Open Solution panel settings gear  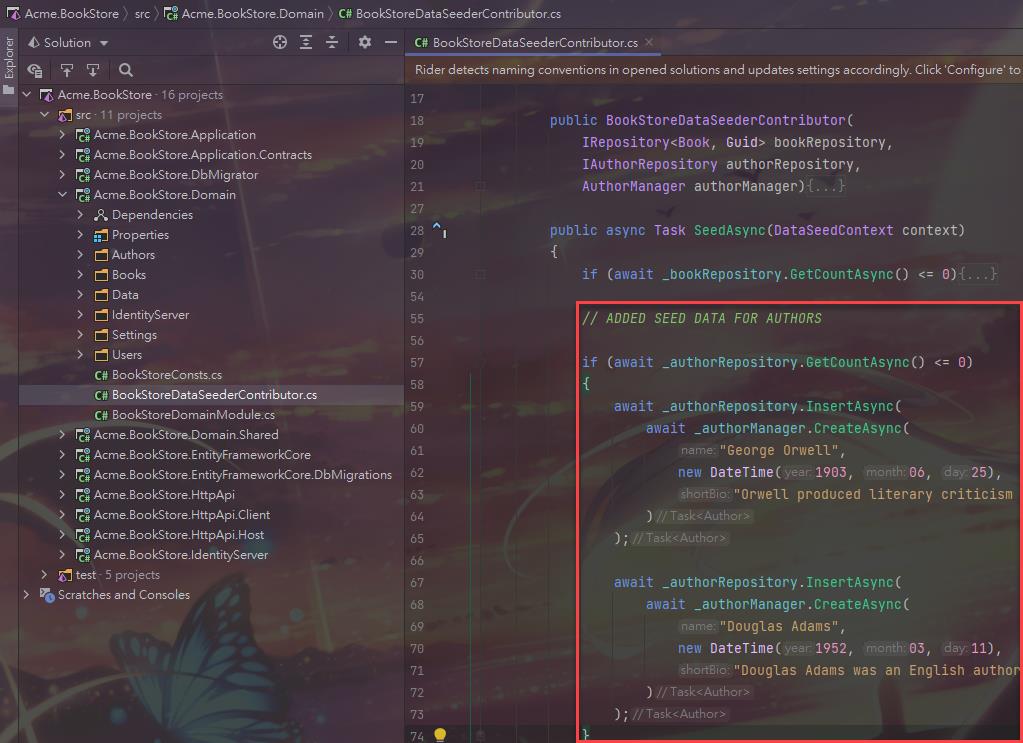point(365,42)
